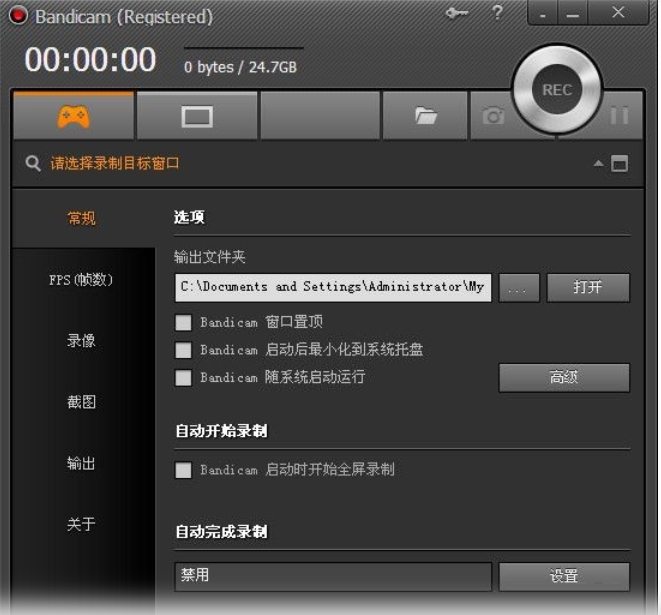Viewport: 661px width, 615px height.
Task: Open the output folder icon tab
Action: 425,116
